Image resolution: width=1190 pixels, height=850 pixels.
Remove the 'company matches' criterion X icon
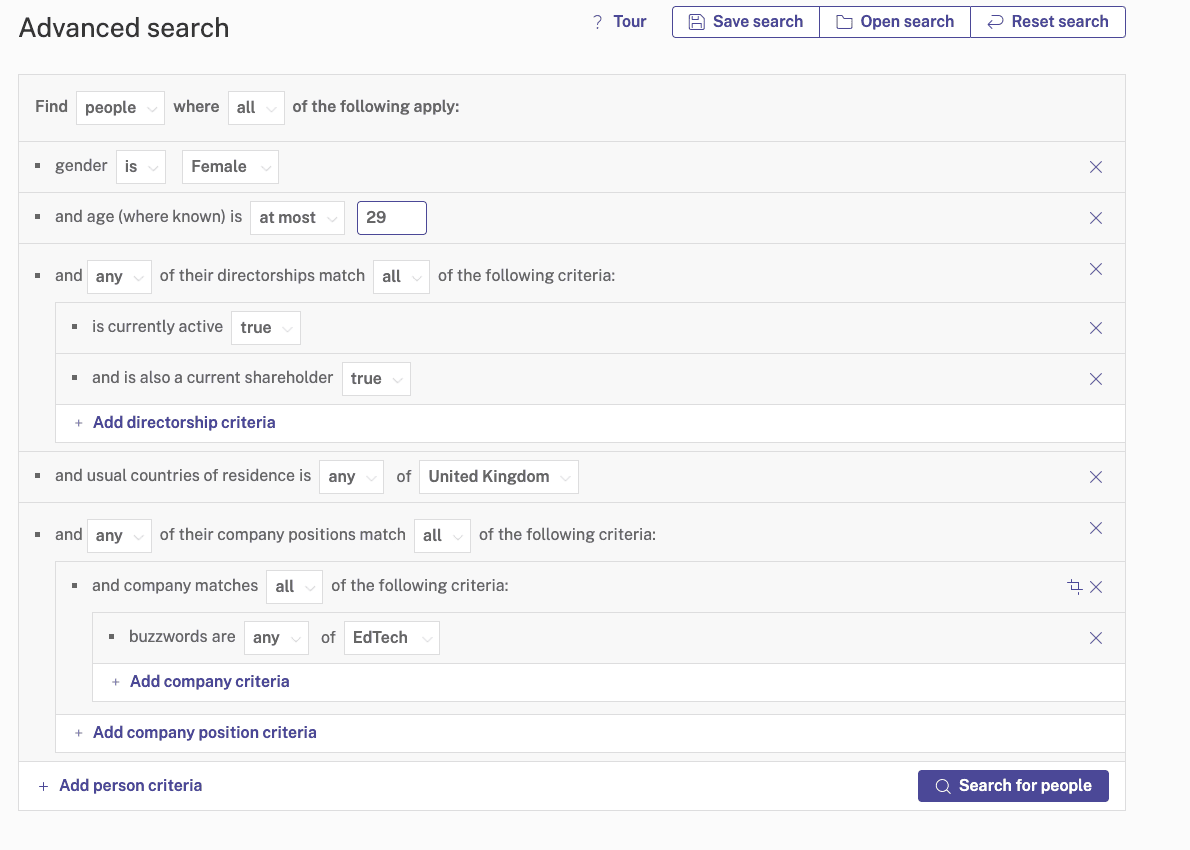pyautogui.click(x=1095, y=587)
